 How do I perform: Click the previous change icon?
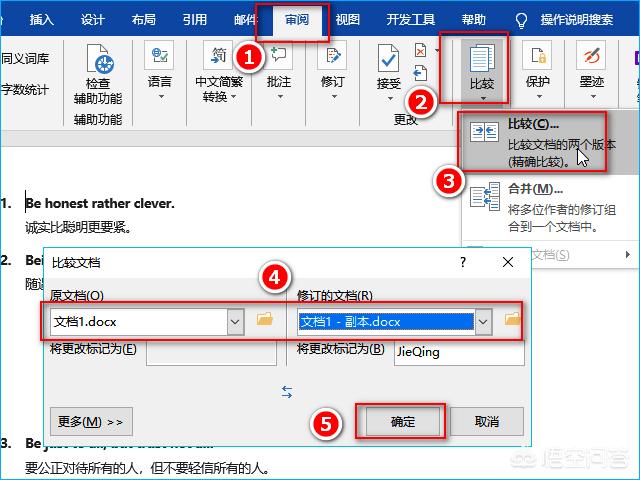tap(420, 73)
